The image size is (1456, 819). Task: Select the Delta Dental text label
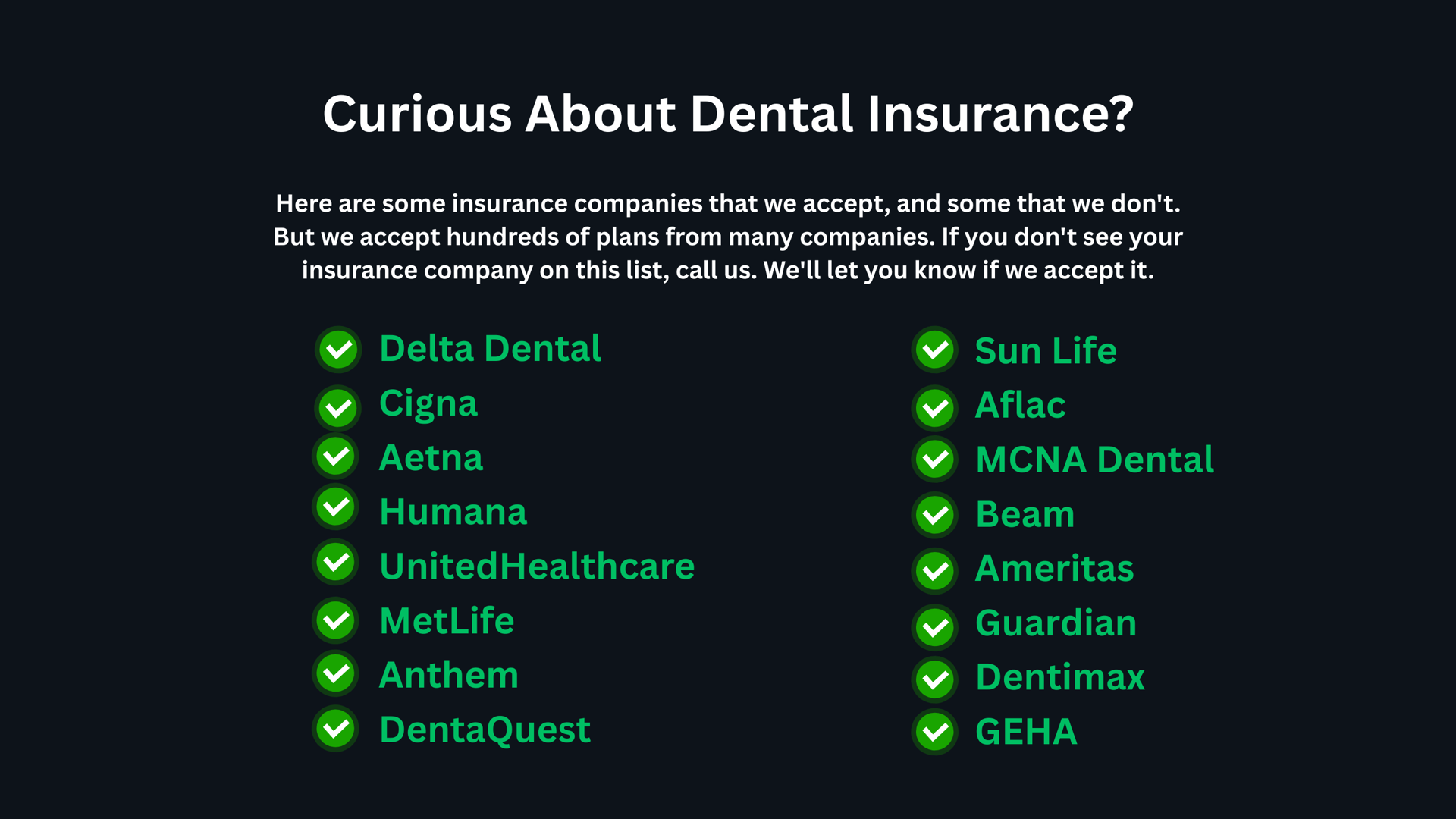pos(490,349)
